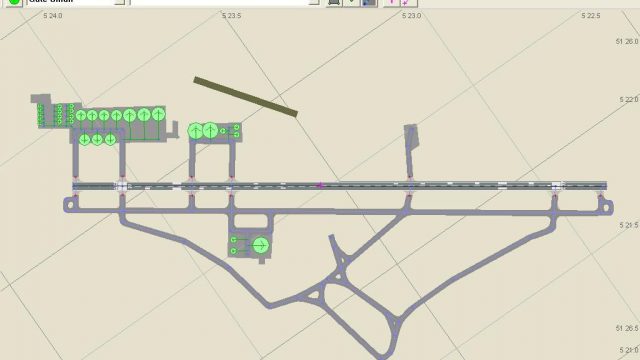Click the coordinate label 5 22.0
Image resolution: width=640 pixels, height=360 pixels.
[x=629, y=100]
